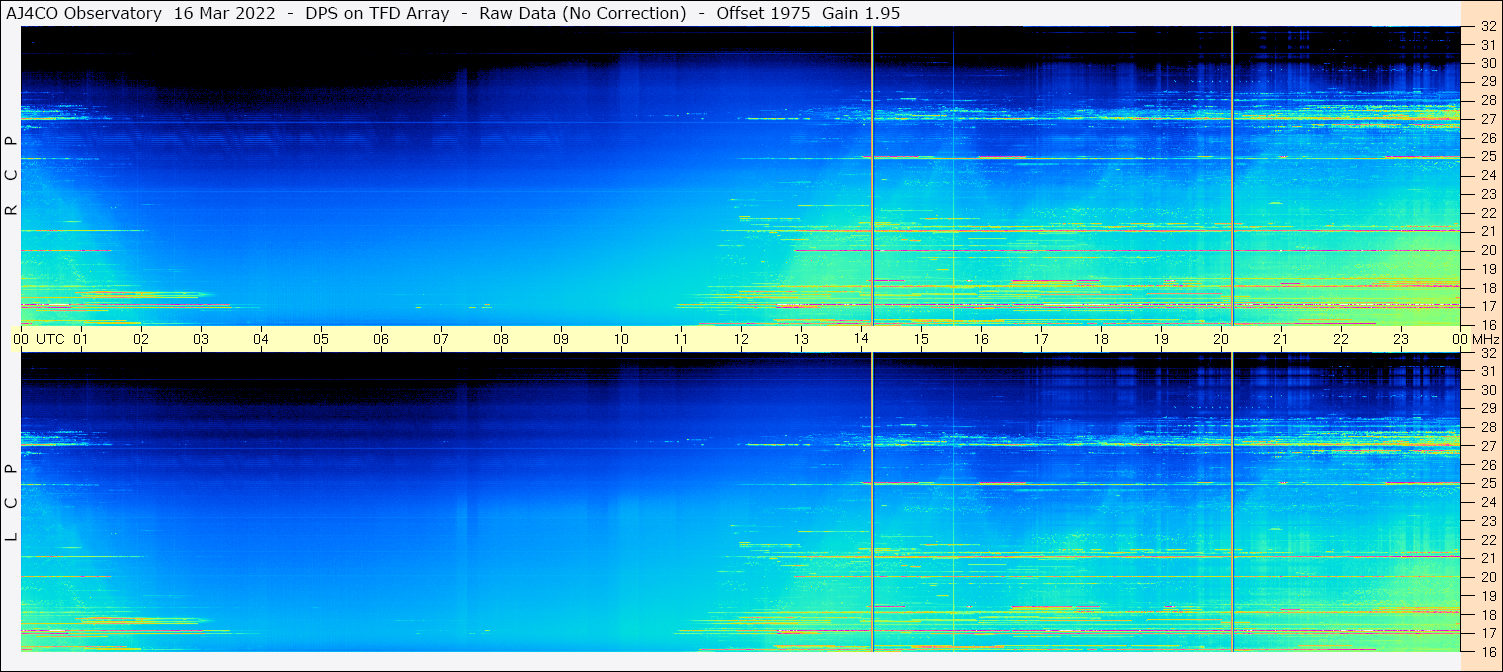This screenshot has width=1503, height=672.
Task: Click the 'Offset 1975' header value
Action: click(763, 13)
